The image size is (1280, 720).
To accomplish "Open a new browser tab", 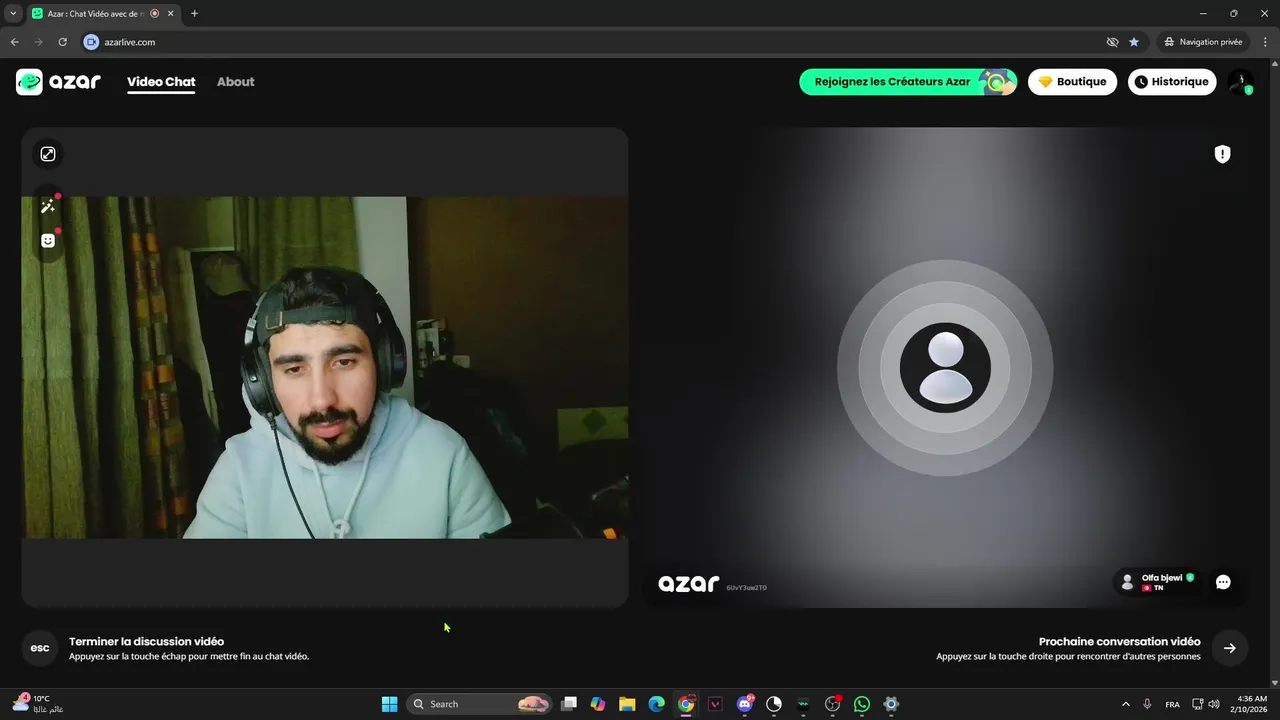I will (x=194, y=14).
